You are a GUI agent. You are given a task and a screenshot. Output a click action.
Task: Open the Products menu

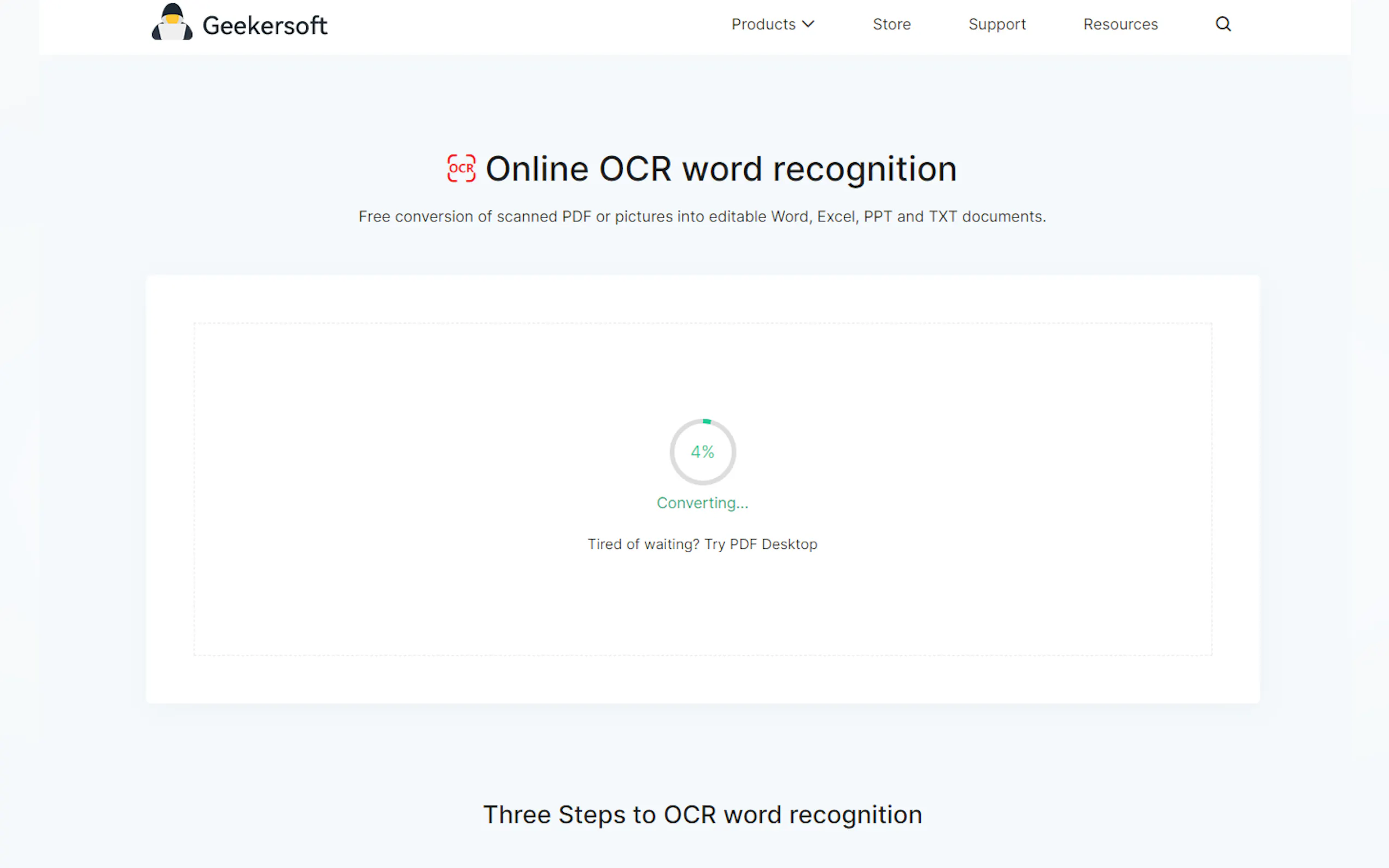(x=763, y=24)
